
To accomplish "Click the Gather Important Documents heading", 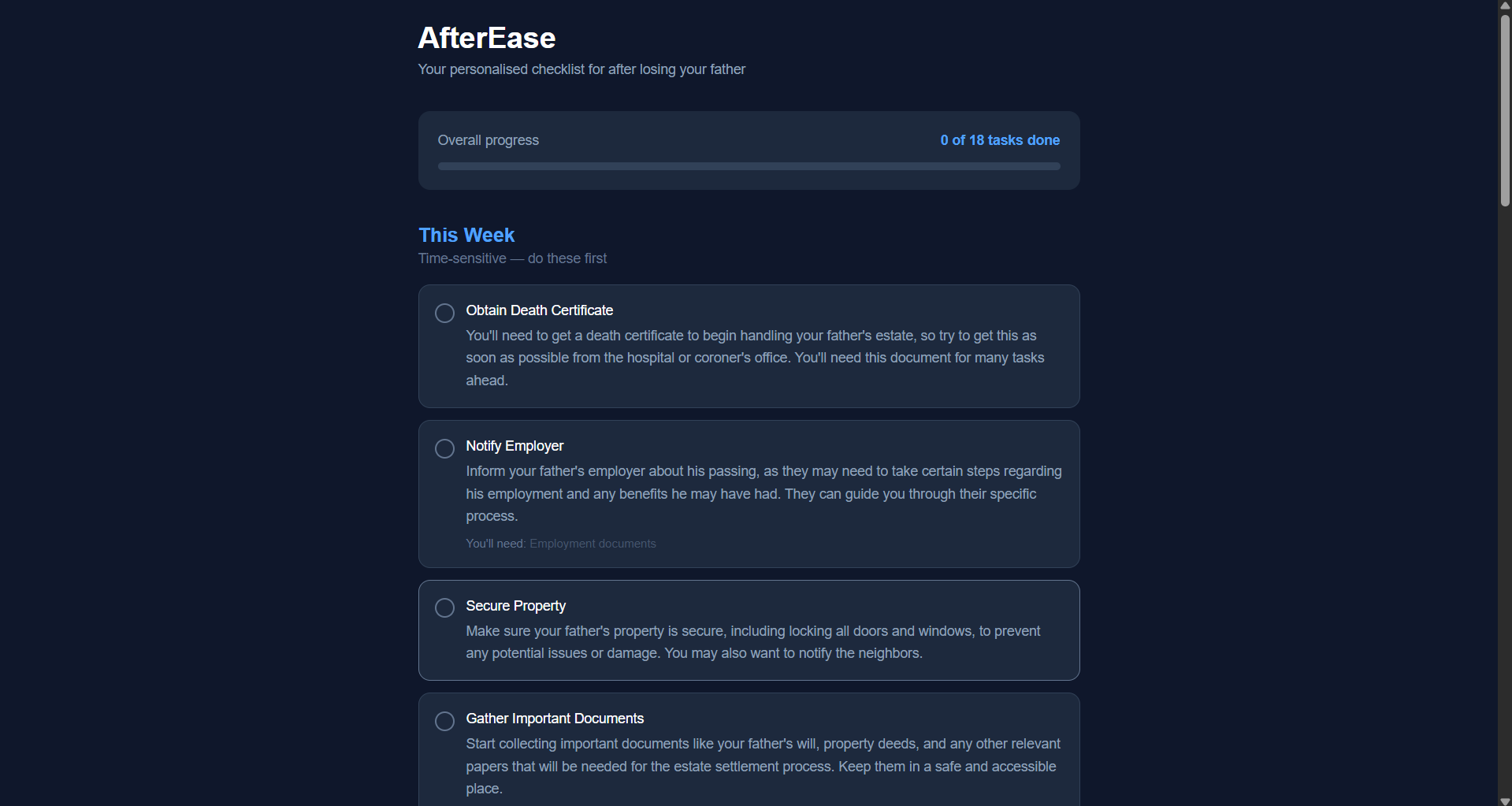I will point(555,719).
